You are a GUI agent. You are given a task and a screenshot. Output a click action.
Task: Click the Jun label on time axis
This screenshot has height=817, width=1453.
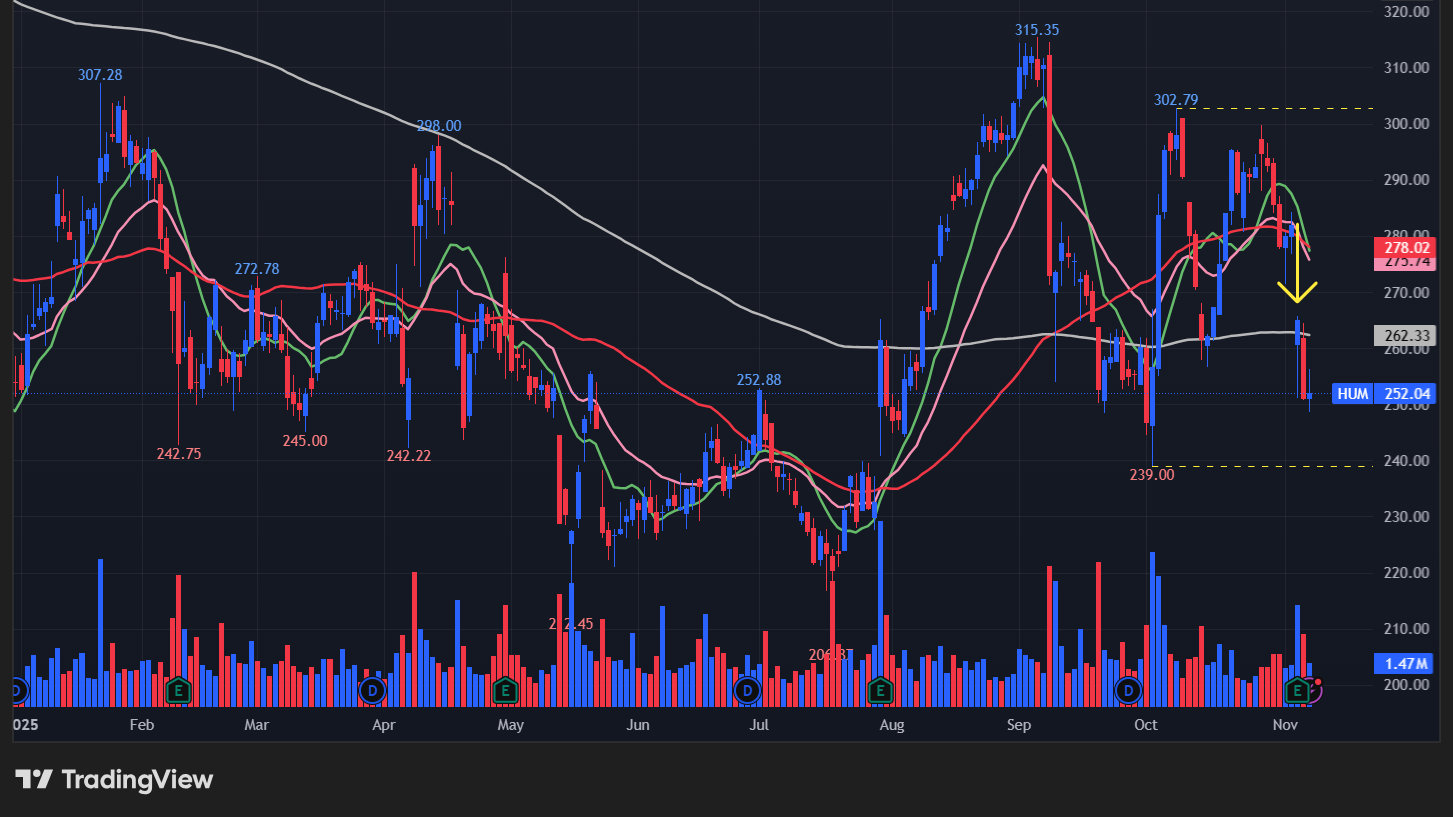637,724
